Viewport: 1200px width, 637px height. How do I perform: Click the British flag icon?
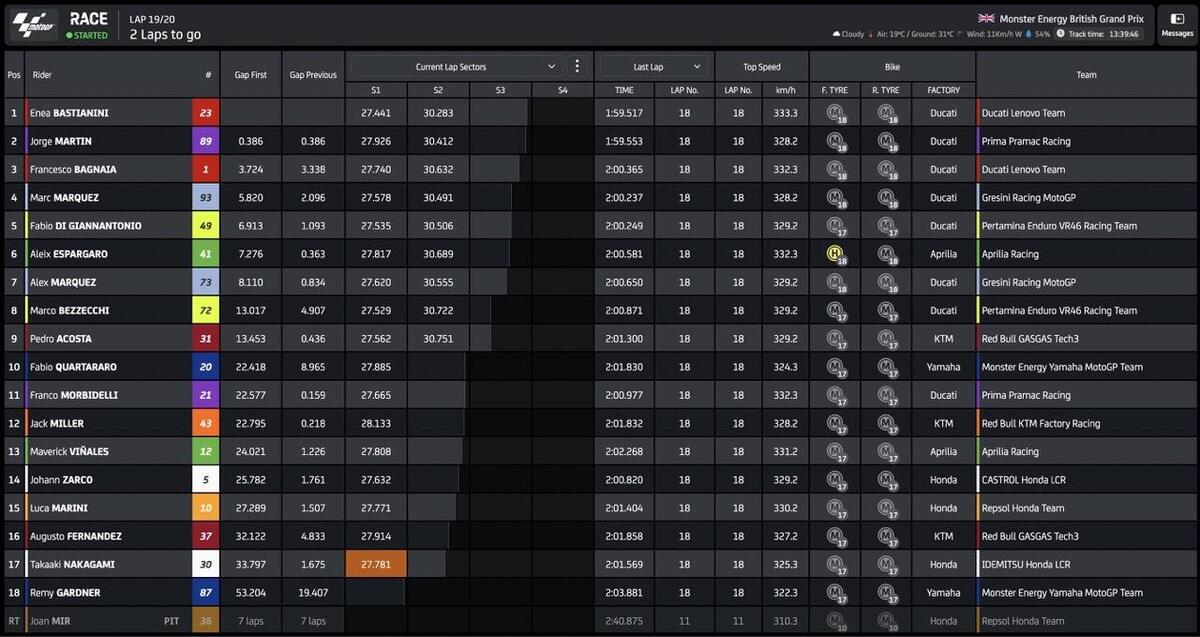(x=984, y=18)
